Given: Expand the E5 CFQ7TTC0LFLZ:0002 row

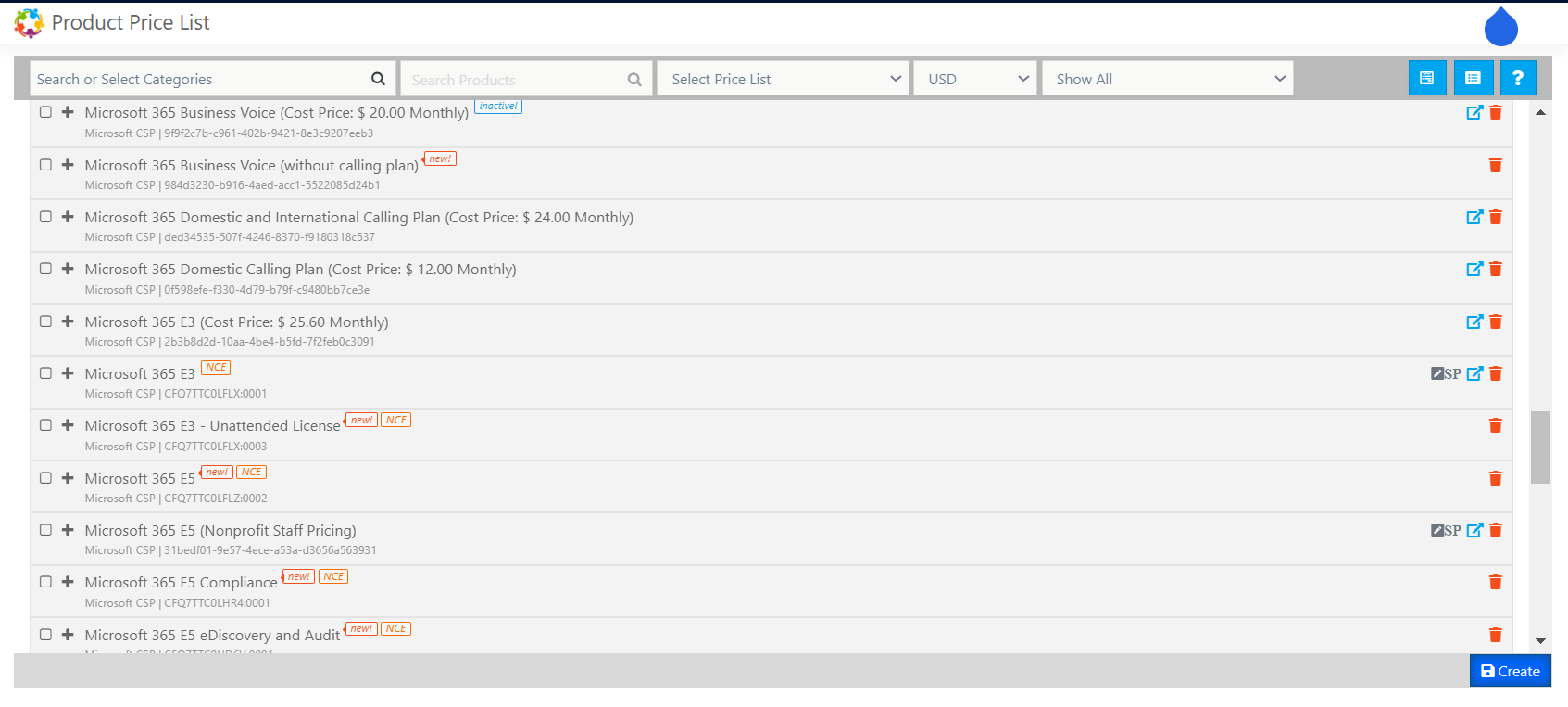Looking at the screenshot, I should click(x=68, y=478).
